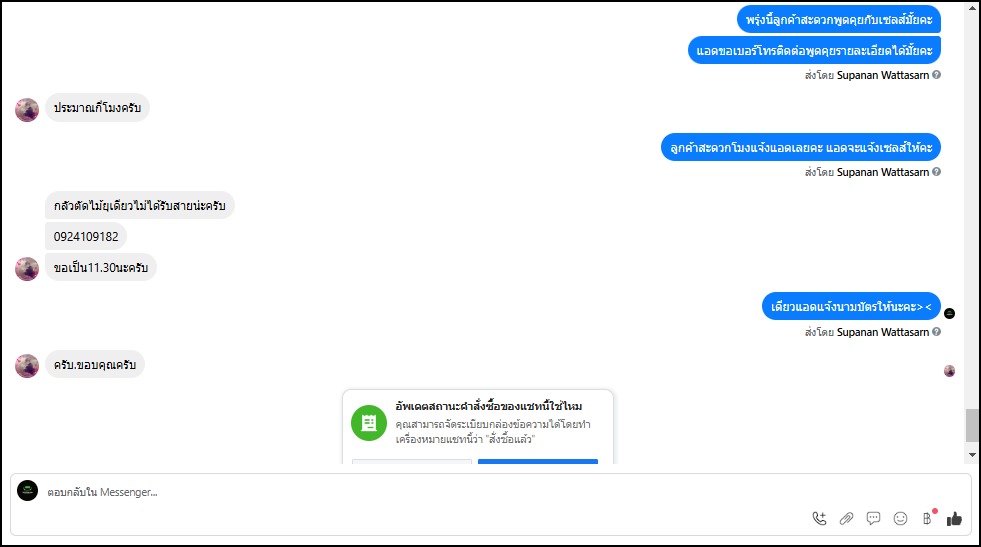Click the Baht payment request icon
Screen dimensions: 981x547
pyautogui.click(x=928, y=518)
